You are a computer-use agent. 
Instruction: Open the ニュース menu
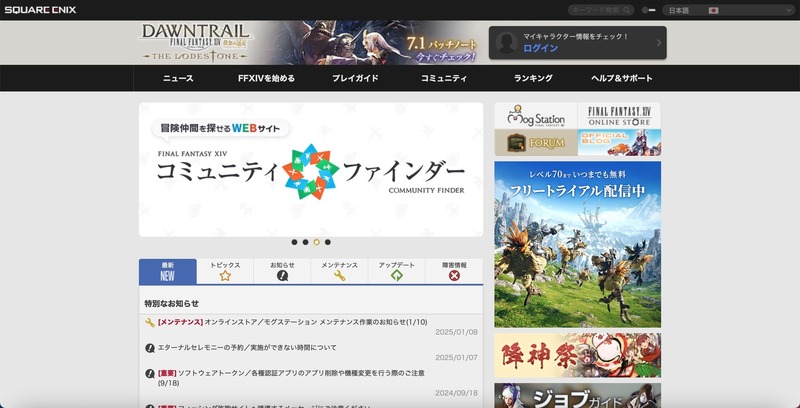click(178, 78)
